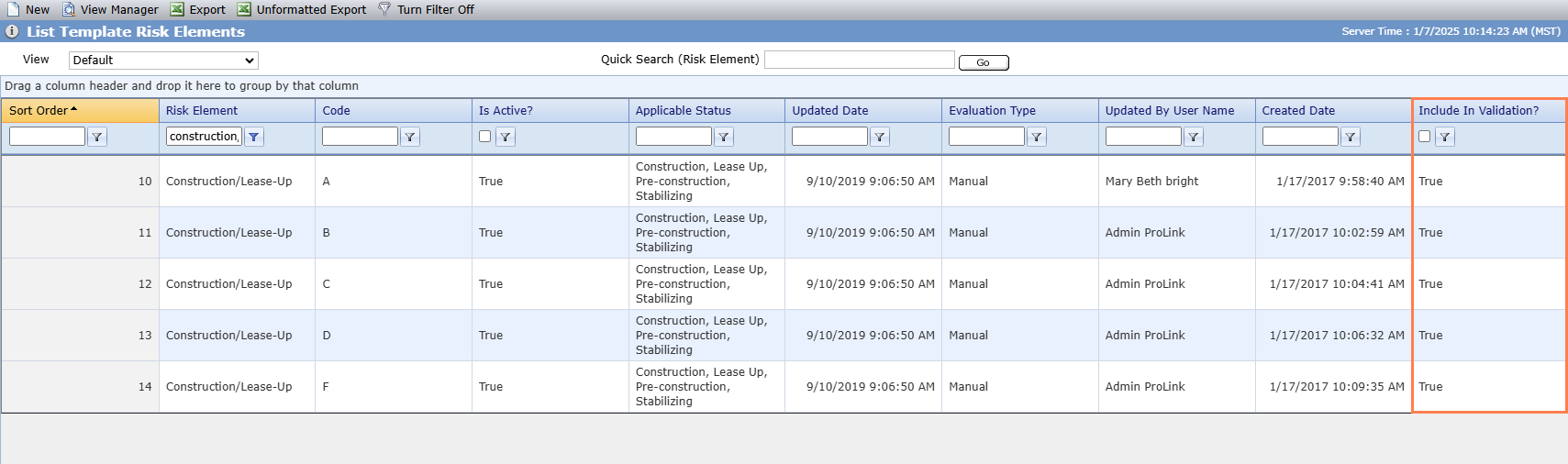Focus the Applicable Status filter box

point(673,136)
